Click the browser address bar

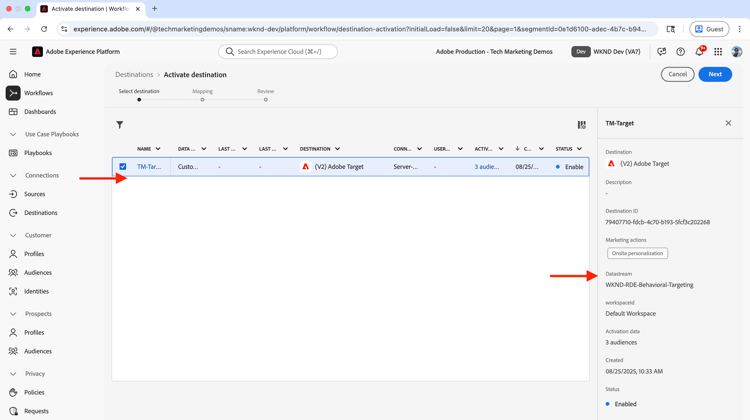coord(359,29)
